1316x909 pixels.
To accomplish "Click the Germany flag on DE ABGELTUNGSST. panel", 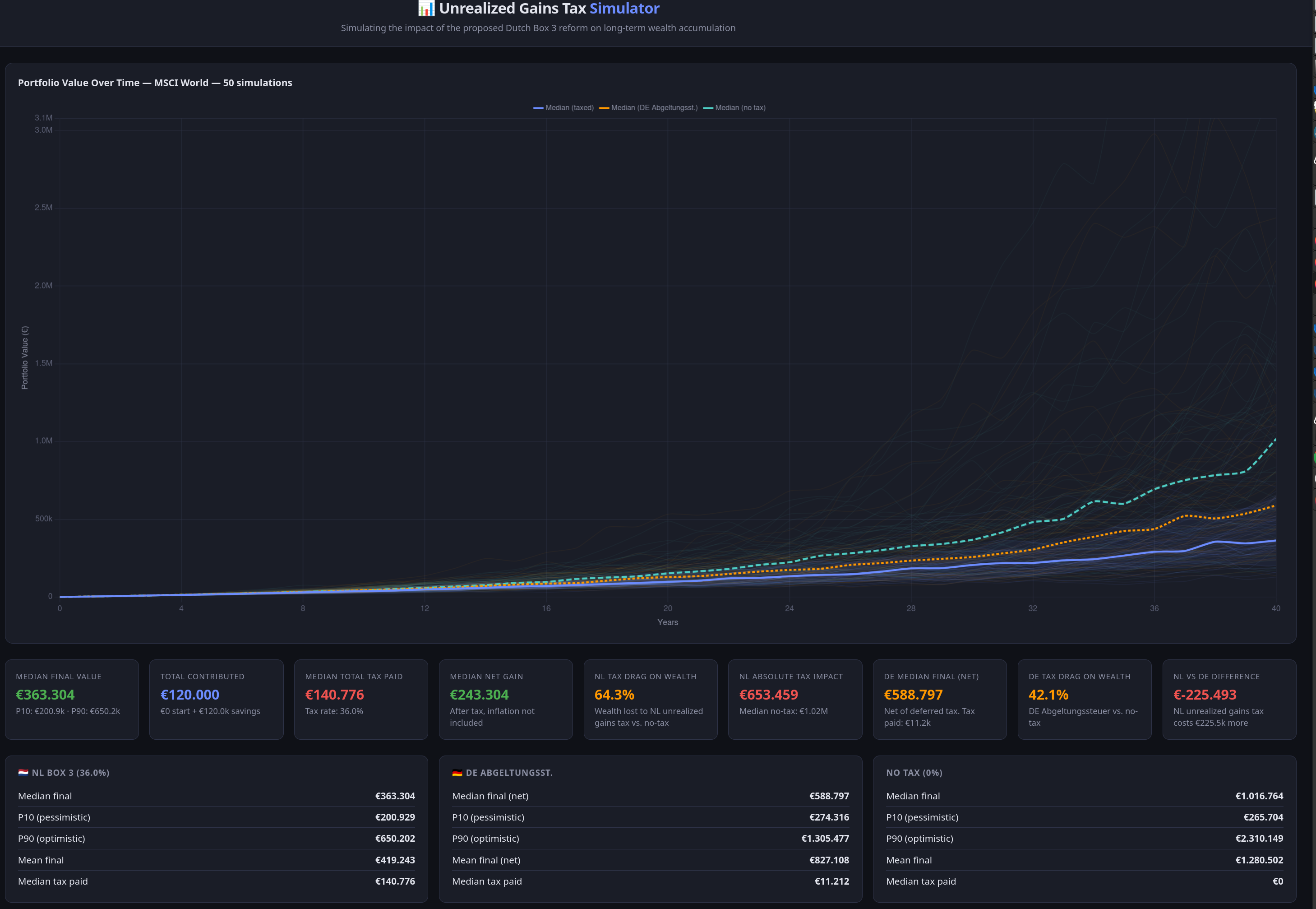I will [x=457, y=773].
